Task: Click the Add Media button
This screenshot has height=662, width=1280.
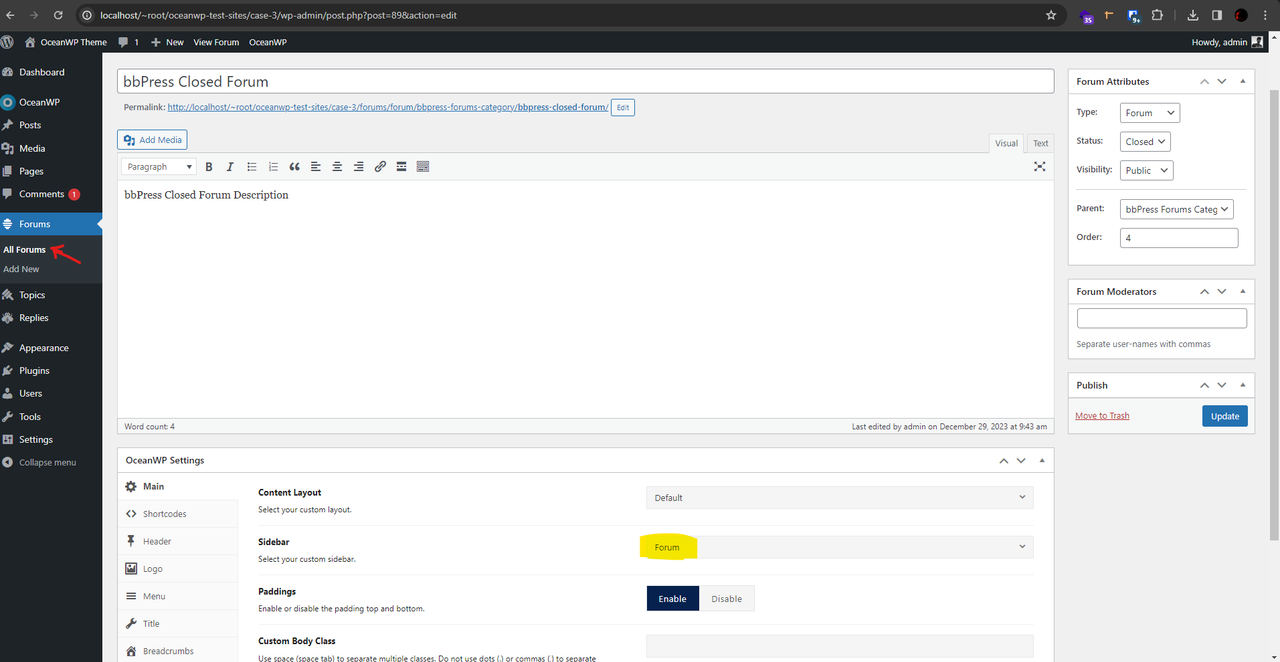Action: point(152,140)
